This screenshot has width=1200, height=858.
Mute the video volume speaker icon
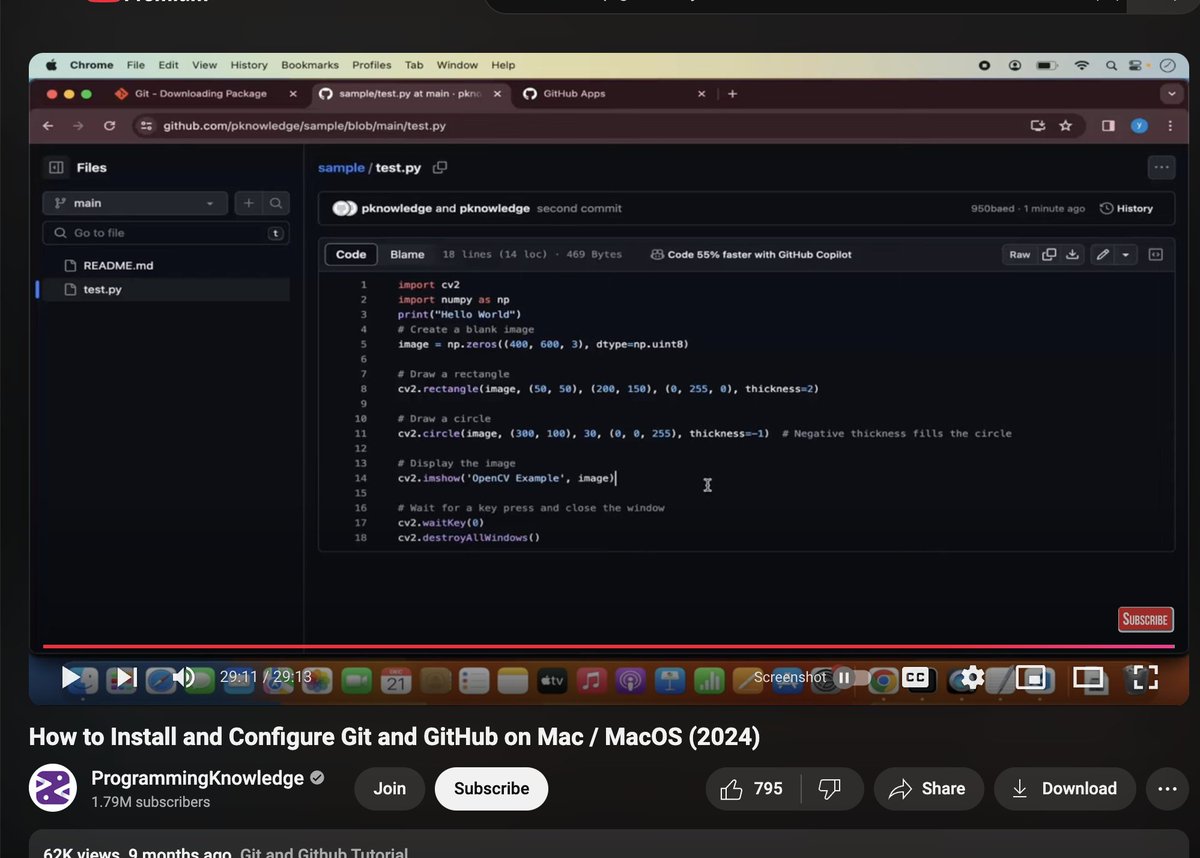point(183,677)
